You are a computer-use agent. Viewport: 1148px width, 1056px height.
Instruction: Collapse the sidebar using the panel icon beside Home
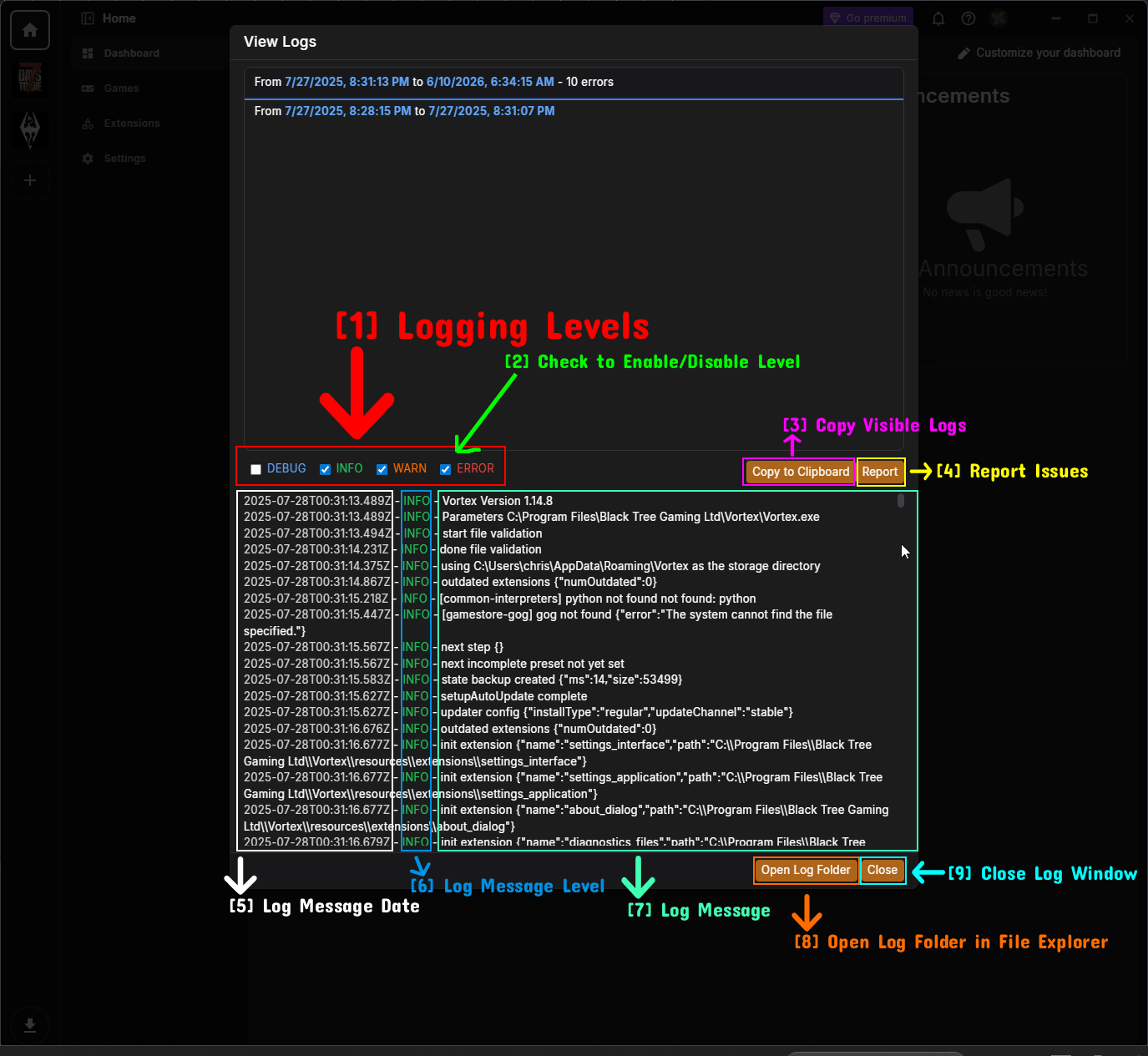pyautogui.click(x=88, y=18)
